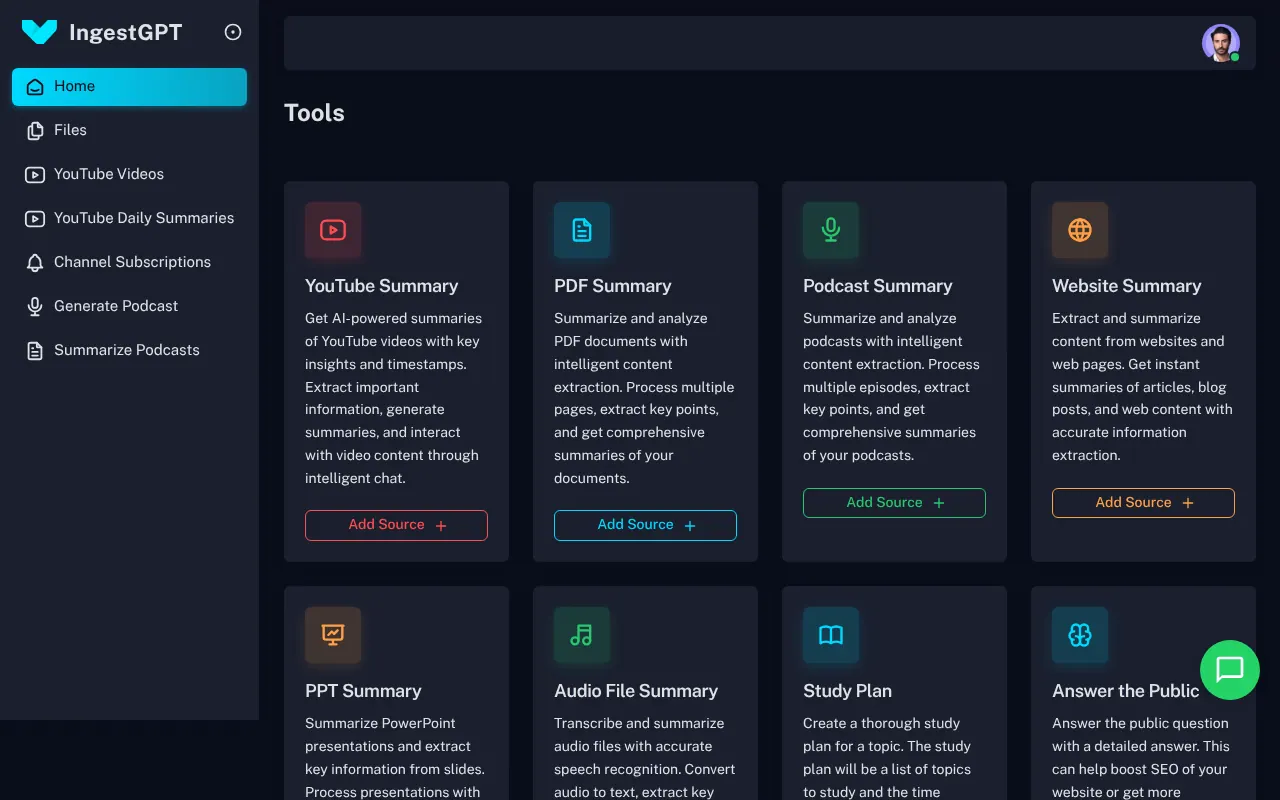Click the YouTube Summary card title
This screenshot has width=1280, height=800.
381,286
